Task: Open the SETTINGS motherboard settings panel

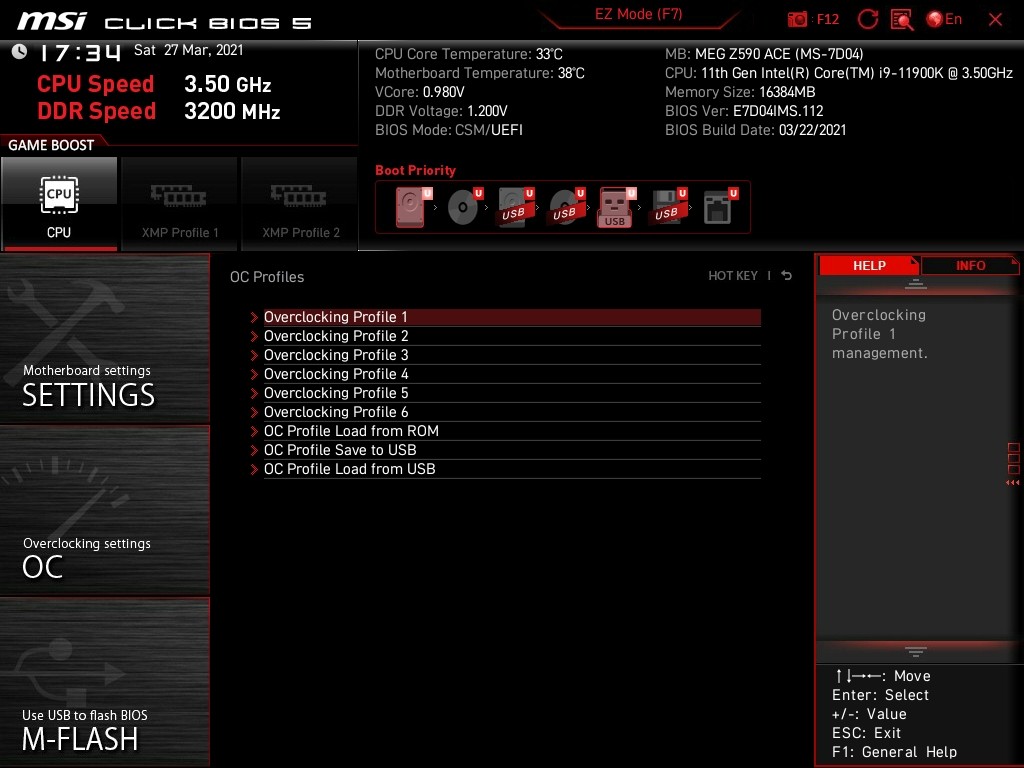Action: coord(104,338)
